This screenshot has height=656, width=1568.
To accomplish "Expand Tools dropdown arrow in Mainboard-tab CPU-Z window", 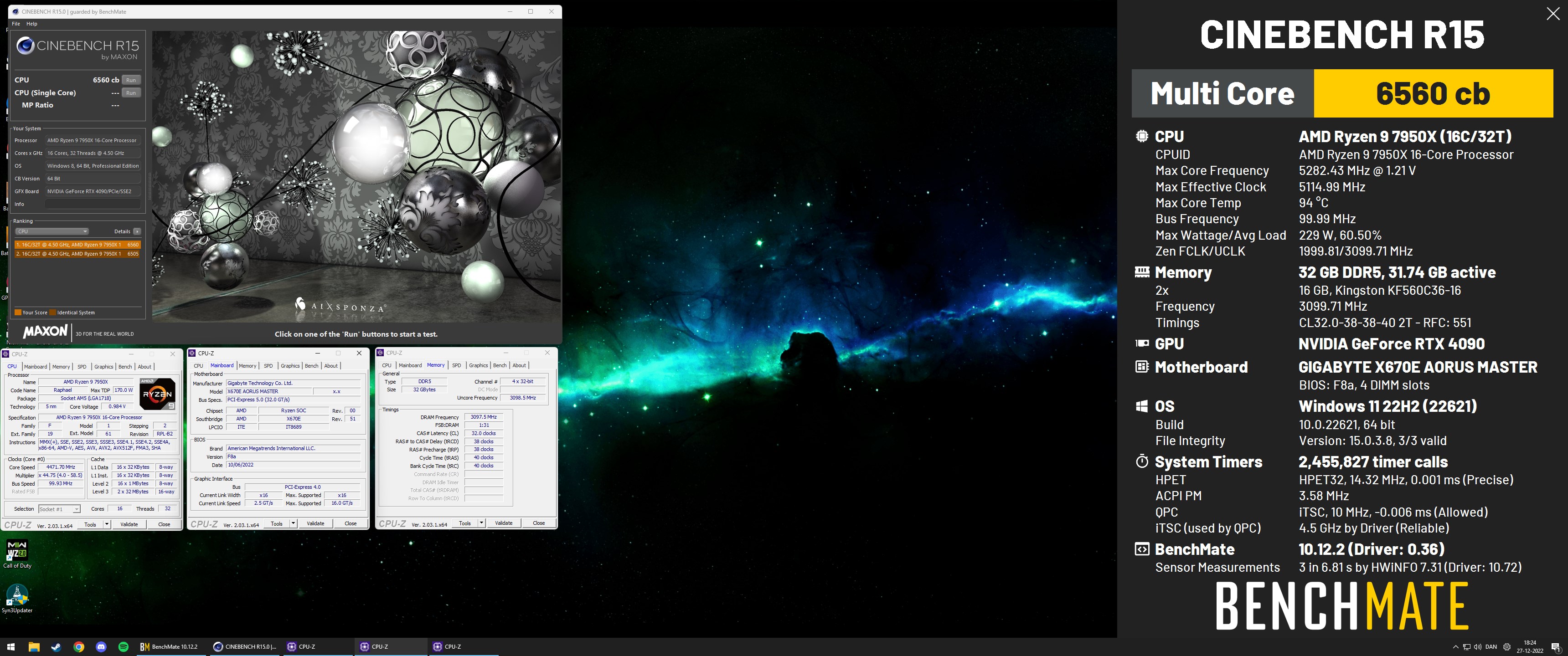I will coord(293,523).
